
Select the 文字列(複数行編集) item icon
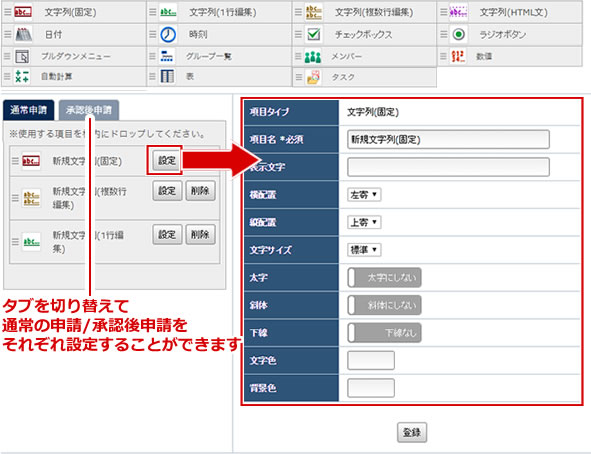[314, 12]
